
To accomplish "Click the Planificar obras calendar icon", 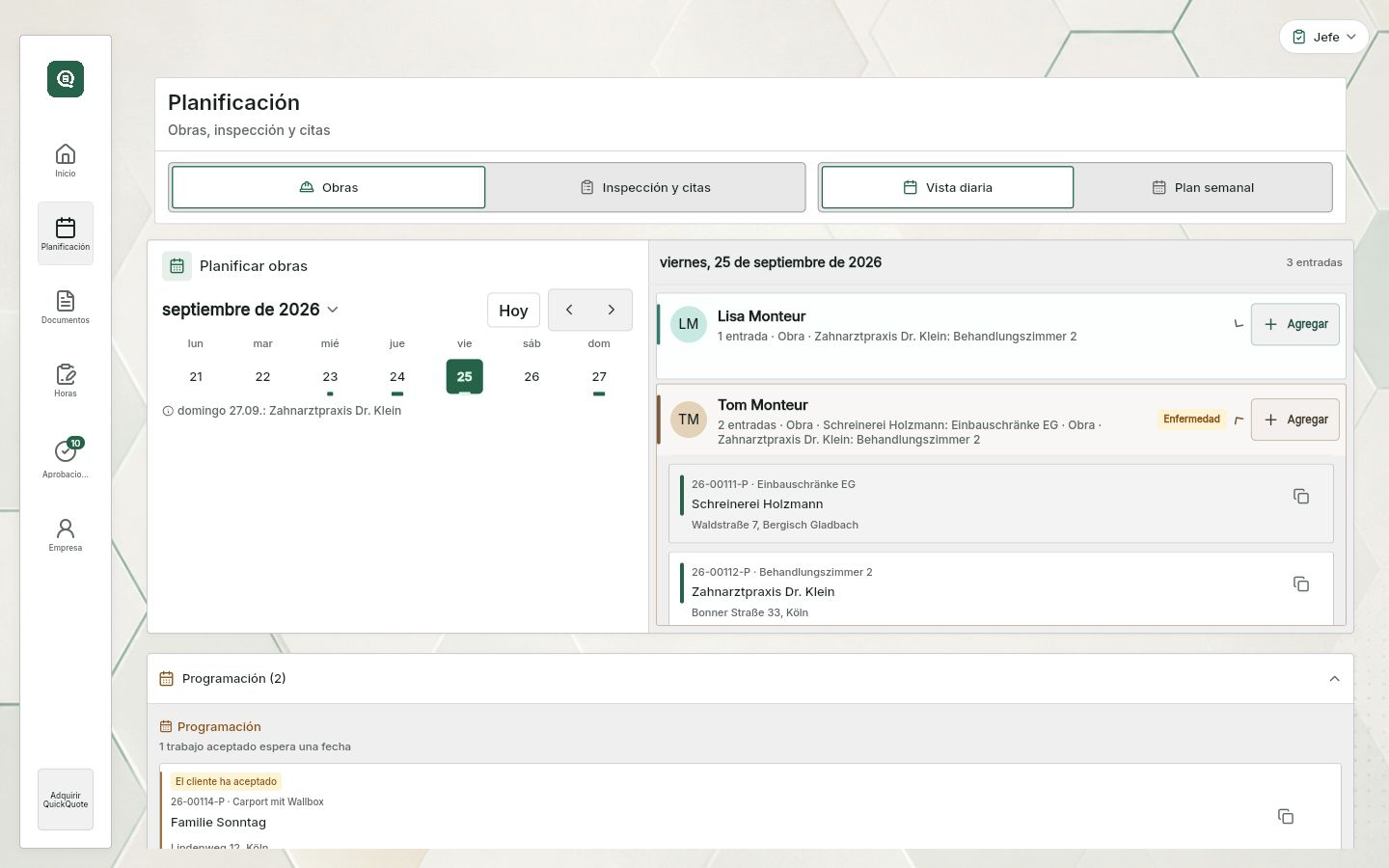I will click(177, 266).
